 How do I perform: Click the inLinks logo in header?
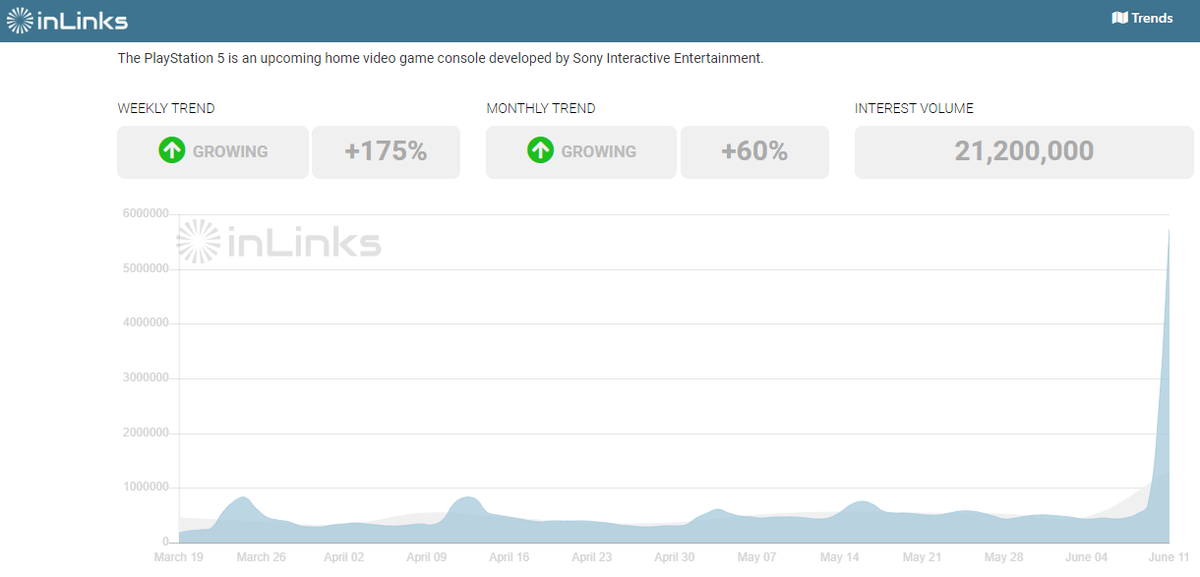67,20
